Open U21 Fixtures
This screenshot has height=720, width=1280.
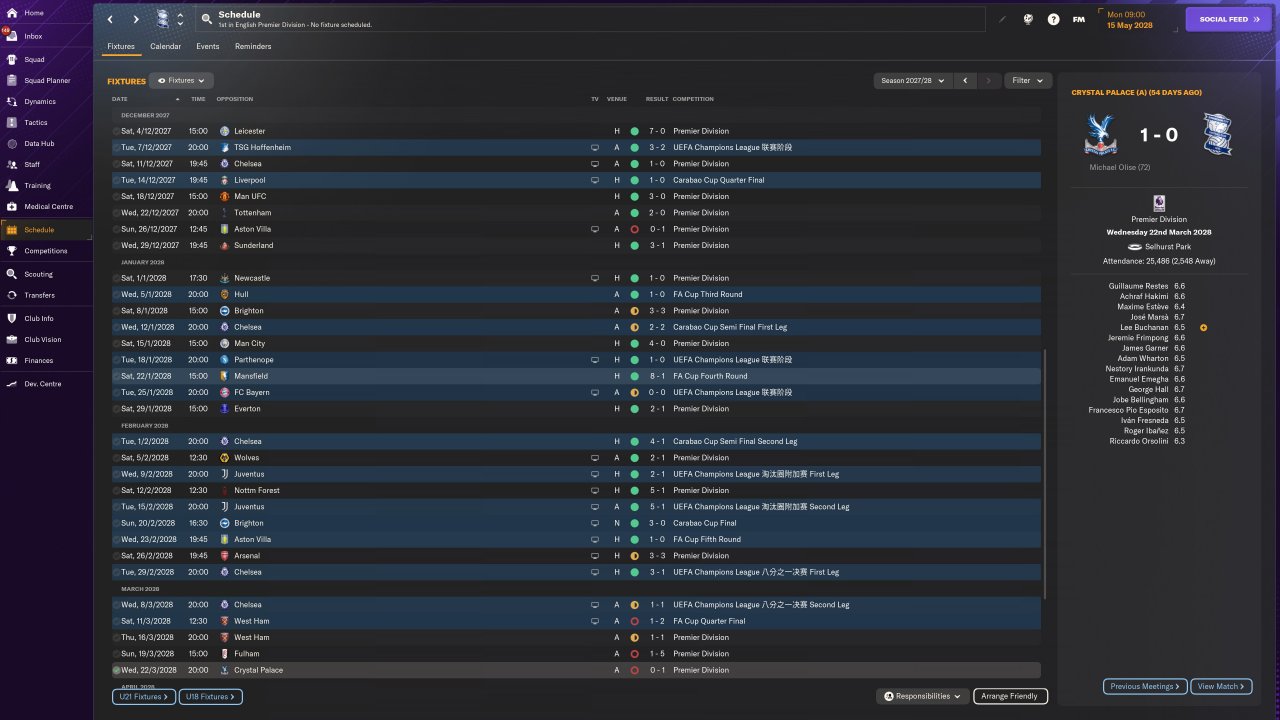point(144,696)
